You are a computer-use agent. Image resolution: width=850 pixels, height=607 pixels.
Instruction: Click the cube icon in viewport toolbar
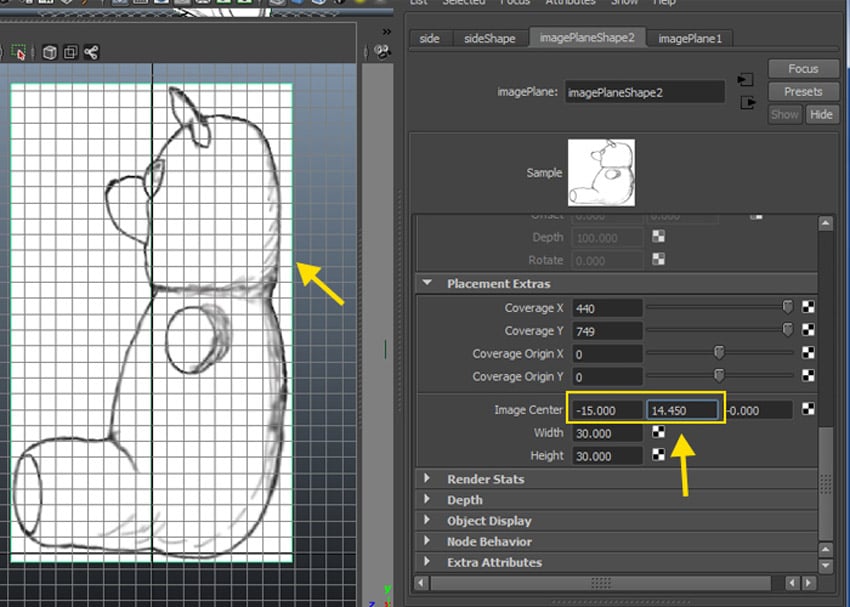(49, 52)
